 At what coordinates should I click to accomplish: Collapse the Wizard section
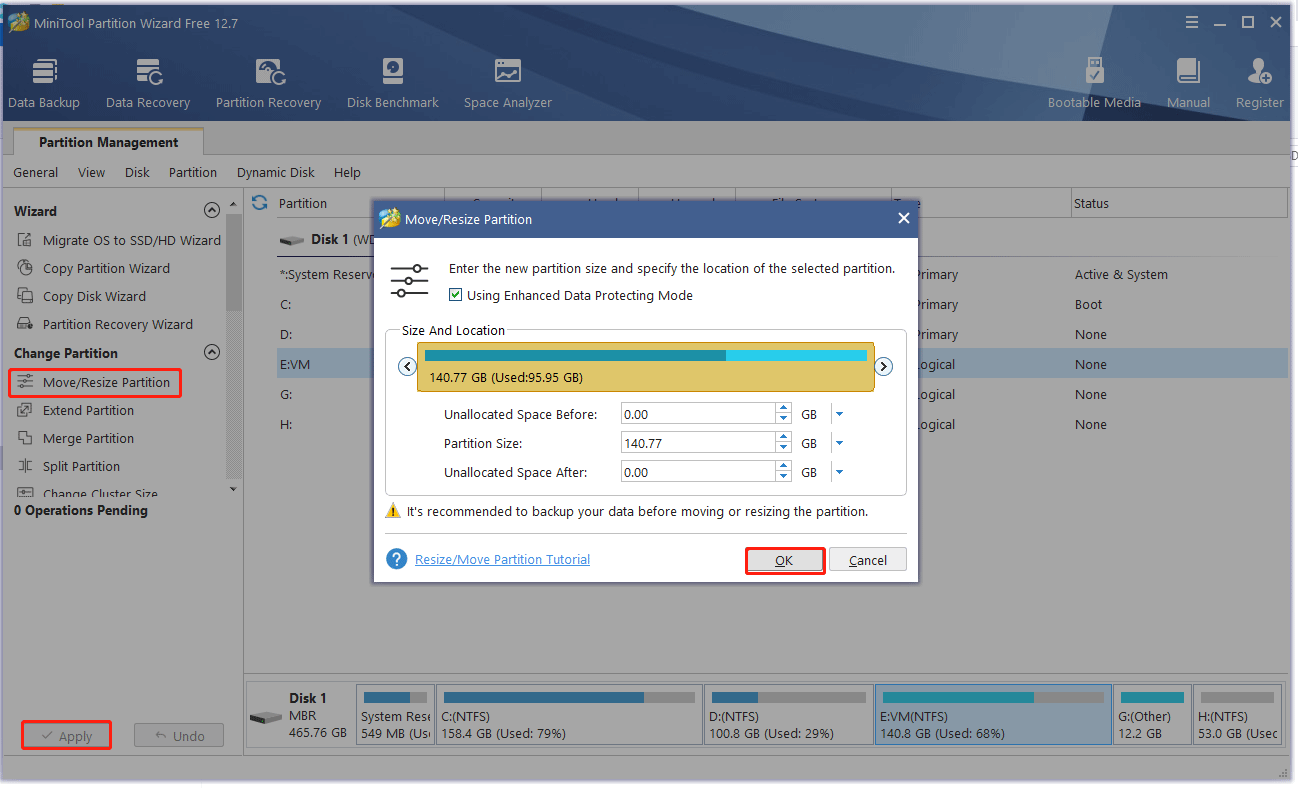click(211, 210)
